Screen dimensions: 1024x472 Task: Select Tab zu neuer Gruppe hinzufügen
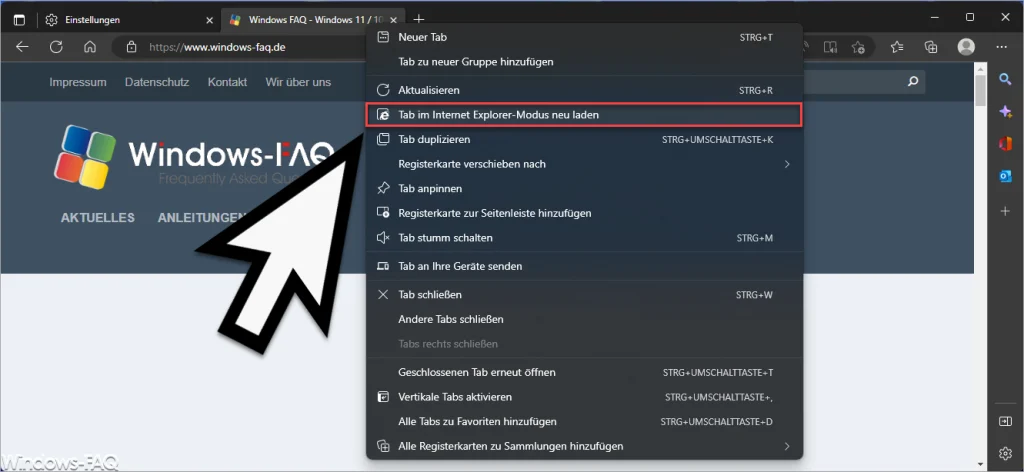(x=584, y=62)
